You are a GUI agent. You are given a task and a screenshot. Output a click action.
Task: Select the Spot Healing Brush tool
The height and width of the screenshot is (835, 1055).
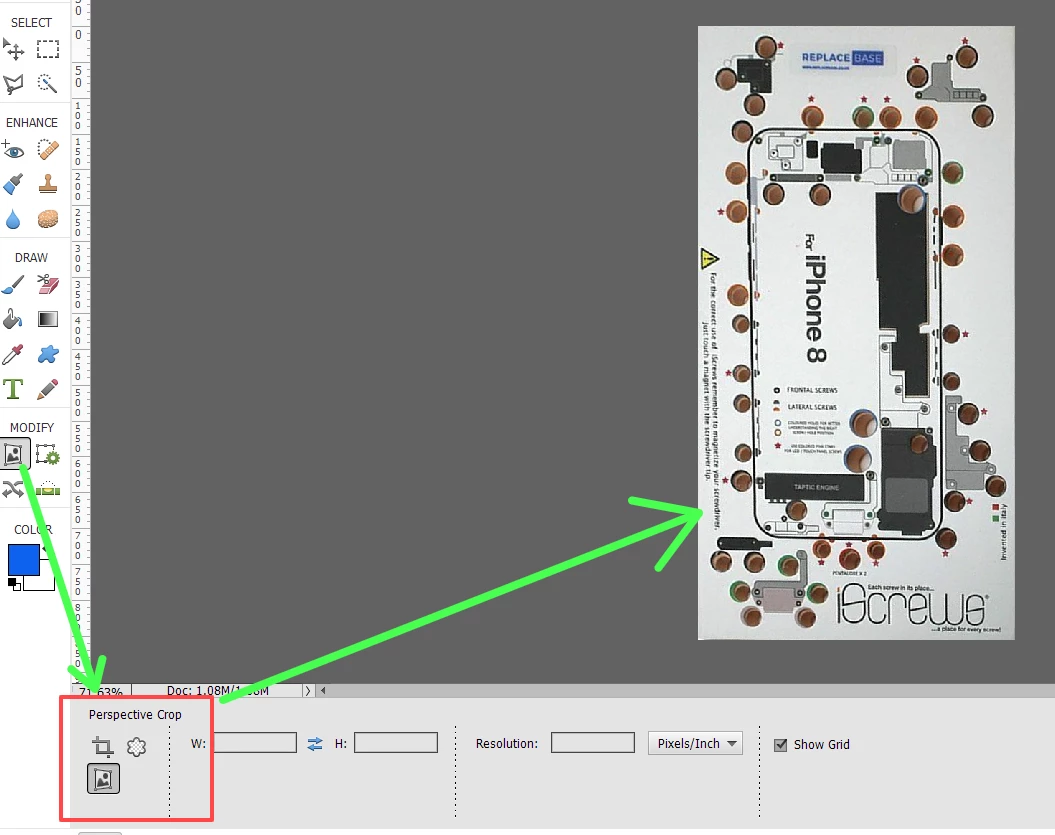coord(48,149)
